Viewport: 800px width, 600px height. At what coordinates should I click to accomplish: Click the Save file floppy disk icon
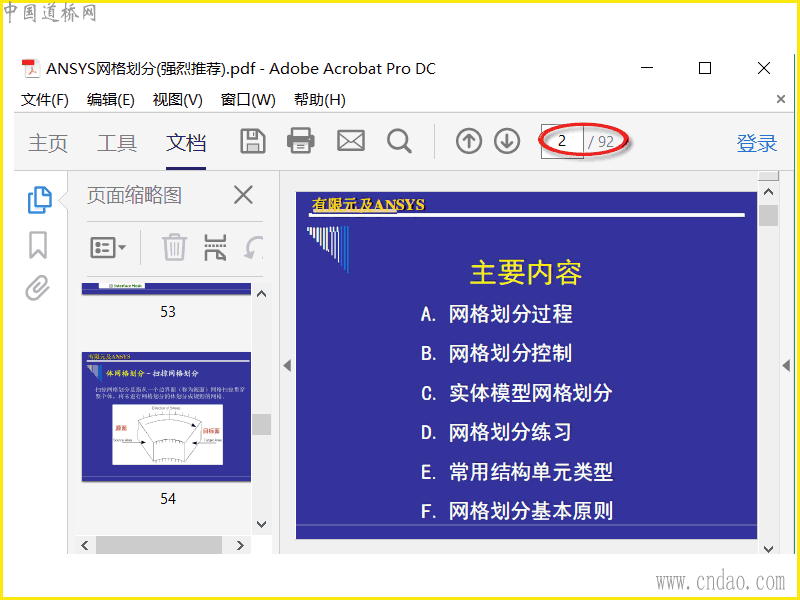(253, 141)
